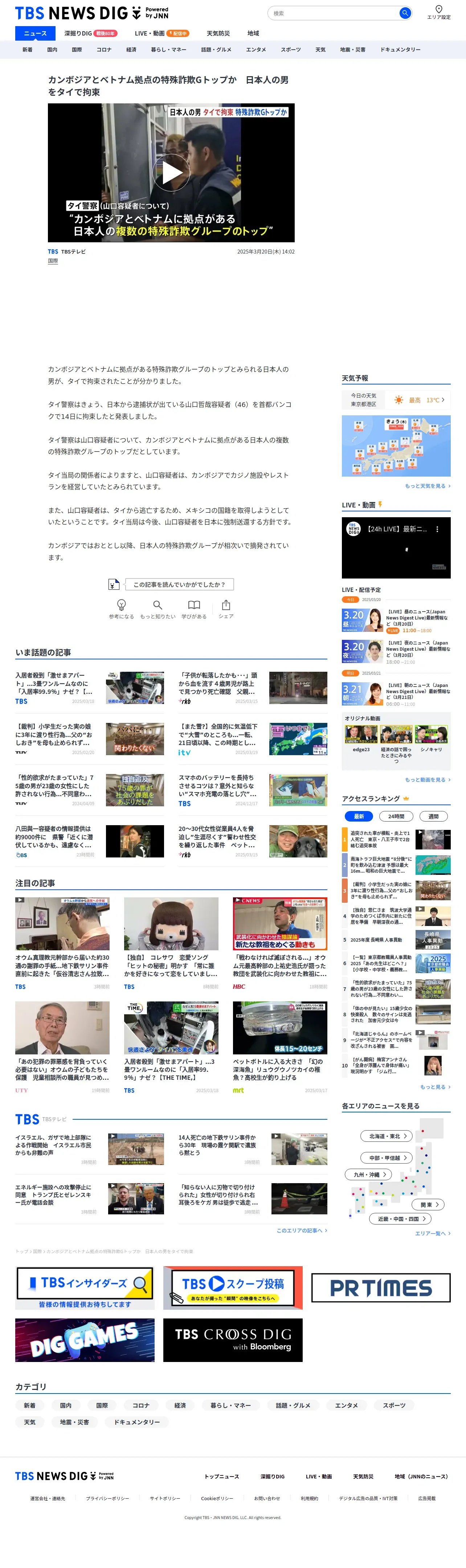
Task: Click the 地震・災害 category pill in the footer
Action: click(74, 1422)
